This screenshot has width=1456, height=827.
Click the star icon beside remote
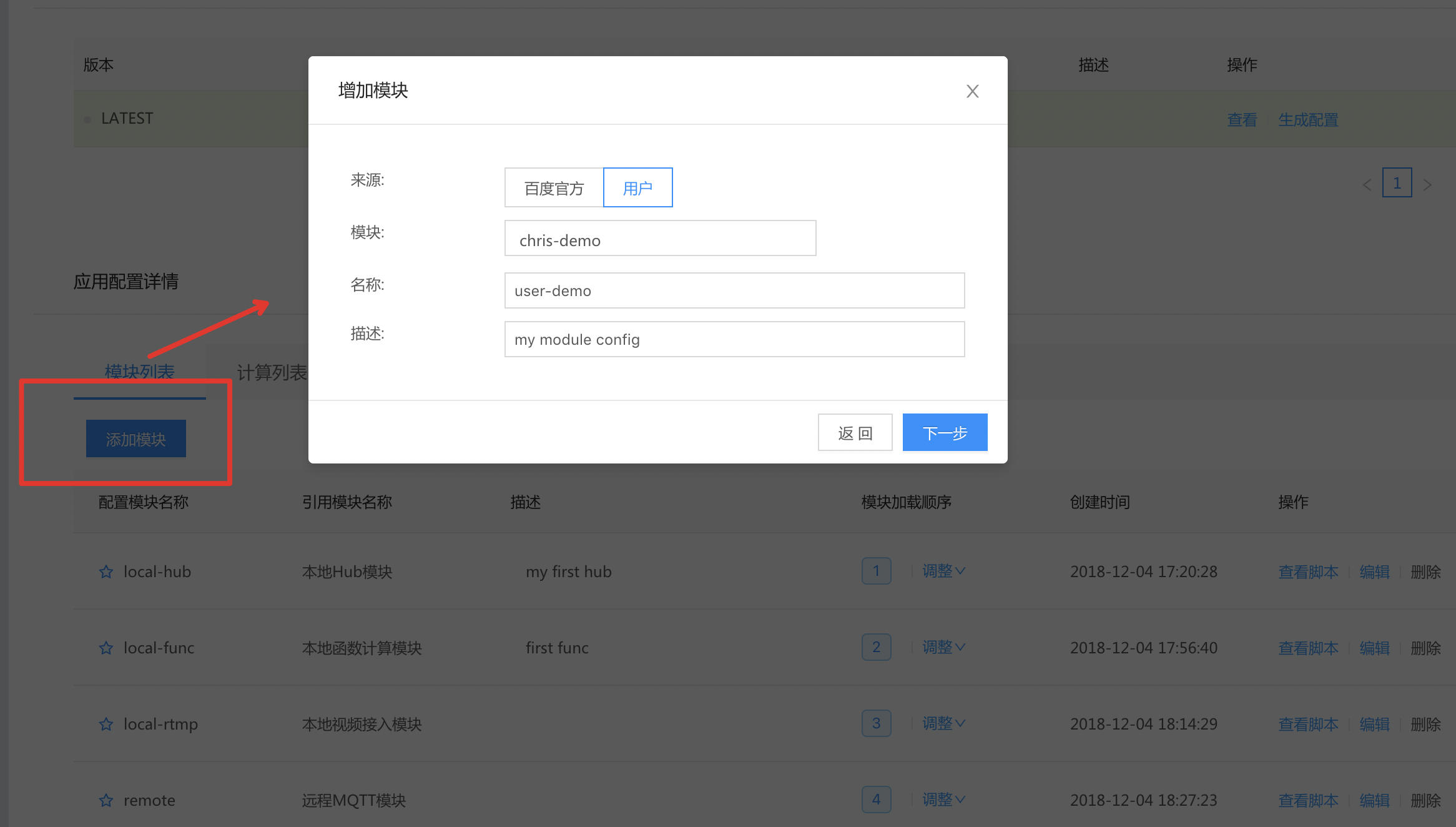[106, 800]
